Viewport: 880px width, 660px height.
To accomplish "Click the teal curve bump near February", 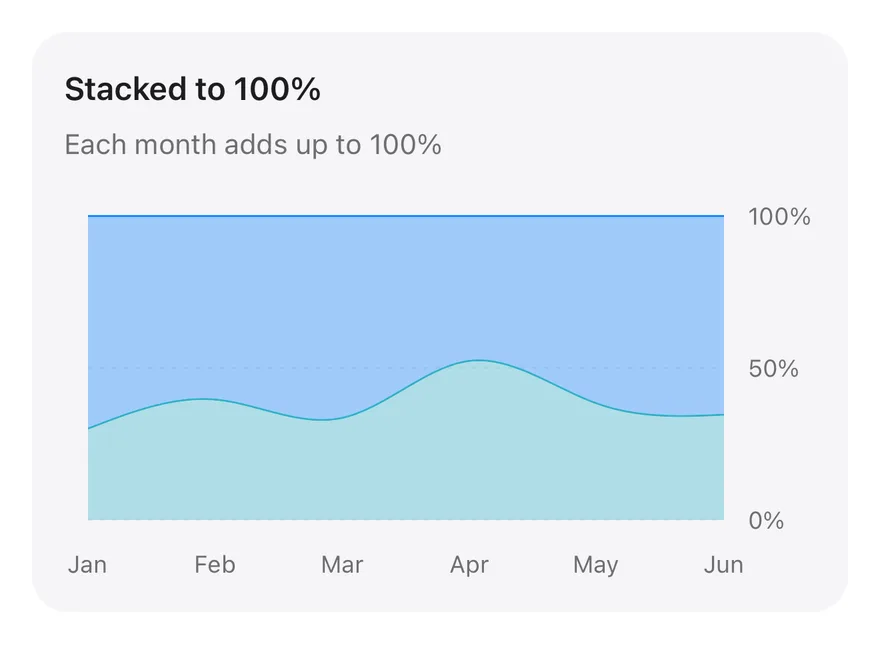I will (205, 399).
